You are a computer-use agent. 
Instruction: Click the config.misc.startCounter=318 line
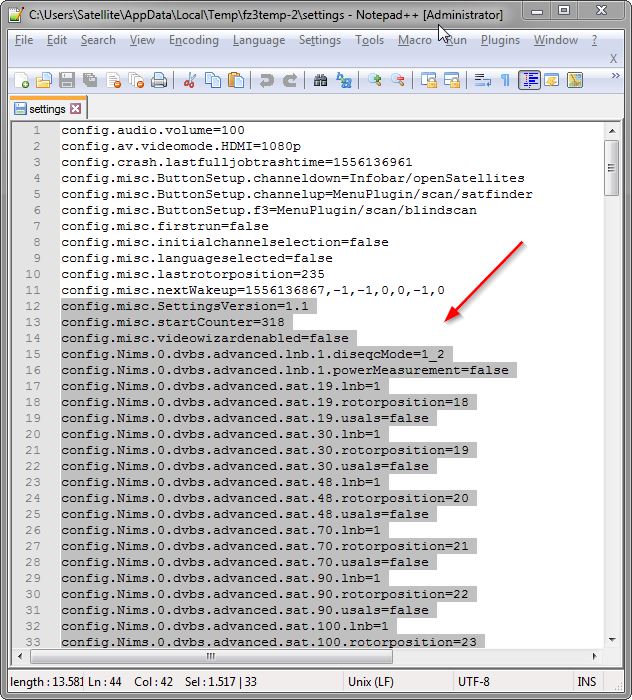[x=173, y=322]
